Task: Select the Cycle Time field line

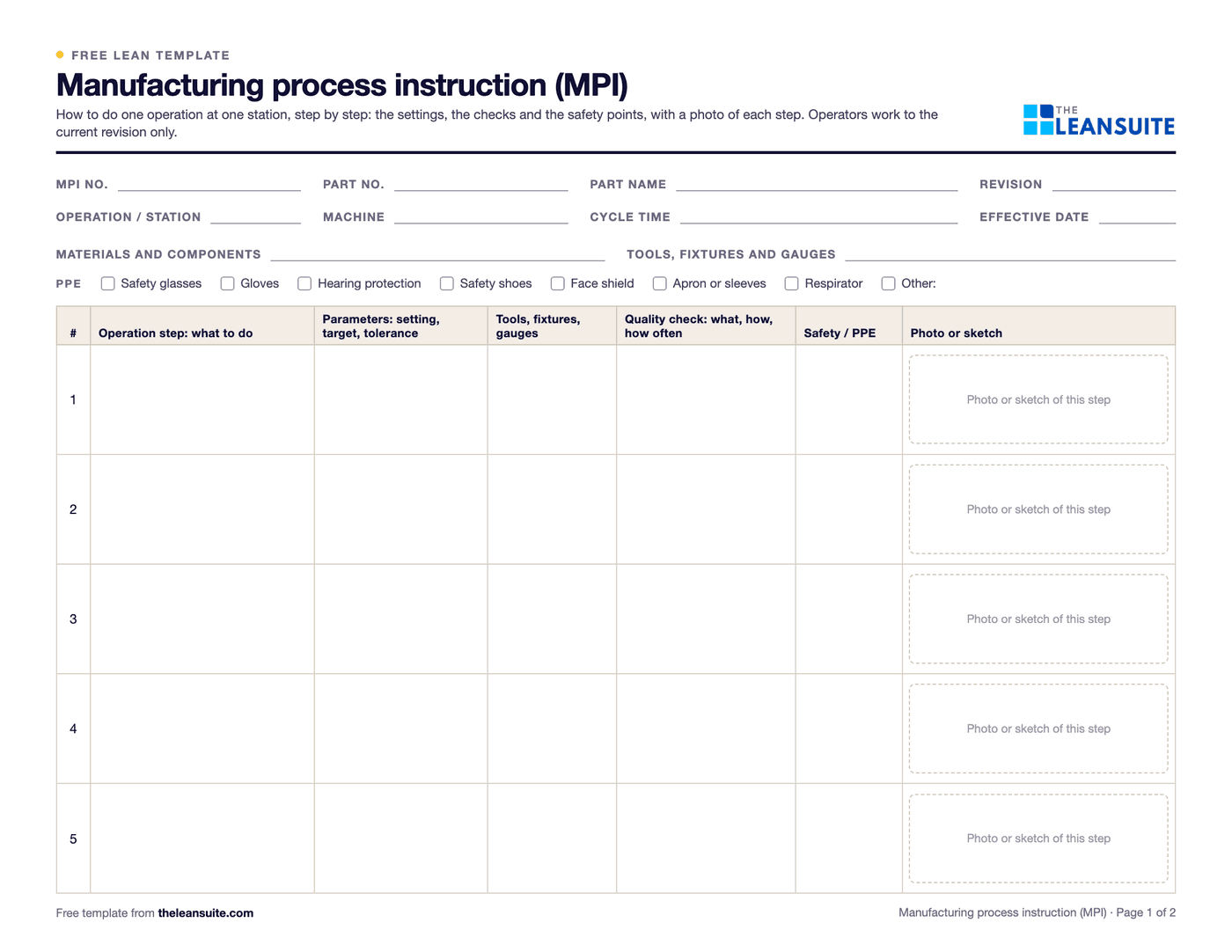Action: (819, 217)
